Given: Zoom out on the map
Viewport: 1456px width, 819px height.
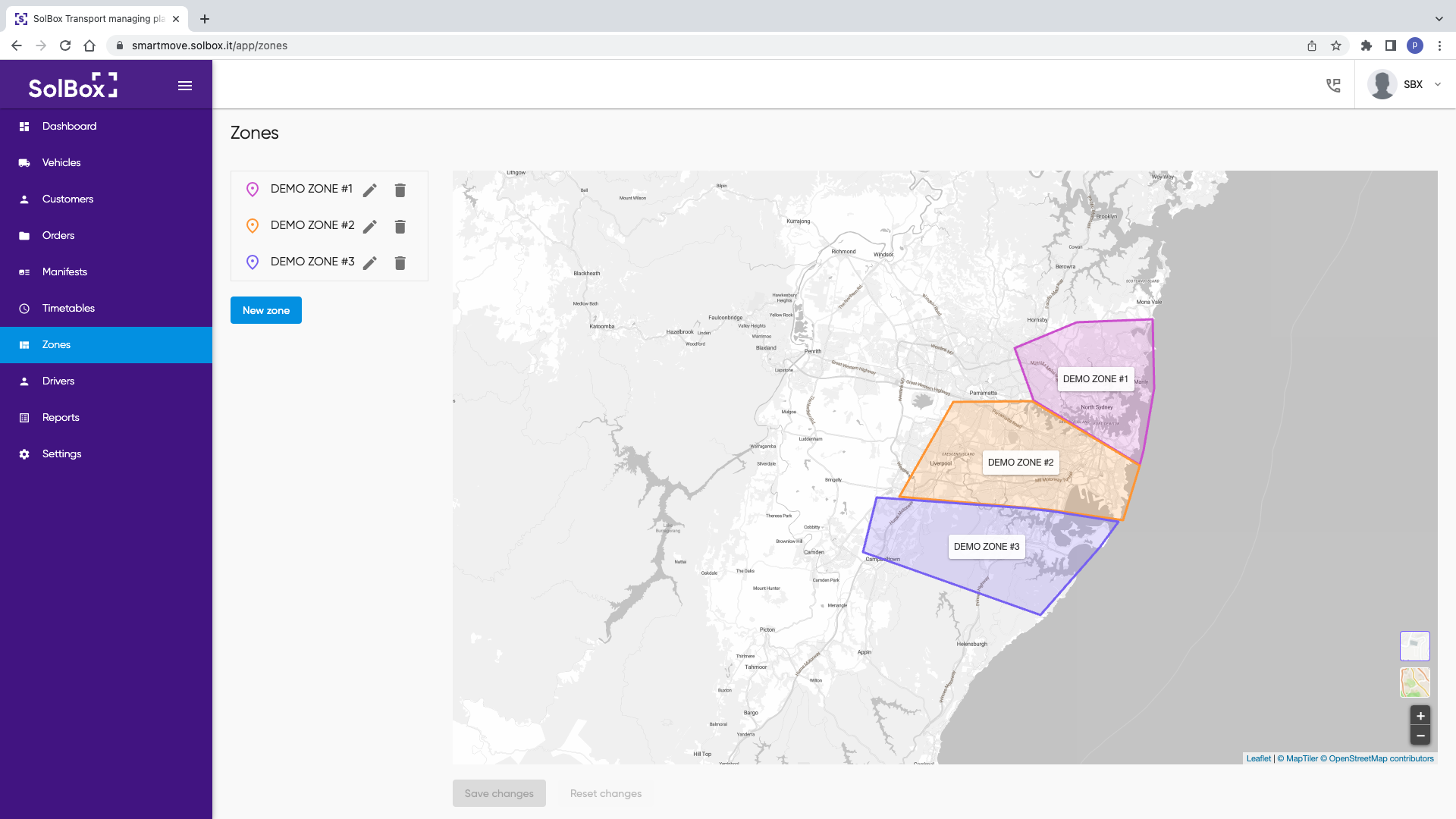Looking at the screenshot, I should coord(1420,736).
